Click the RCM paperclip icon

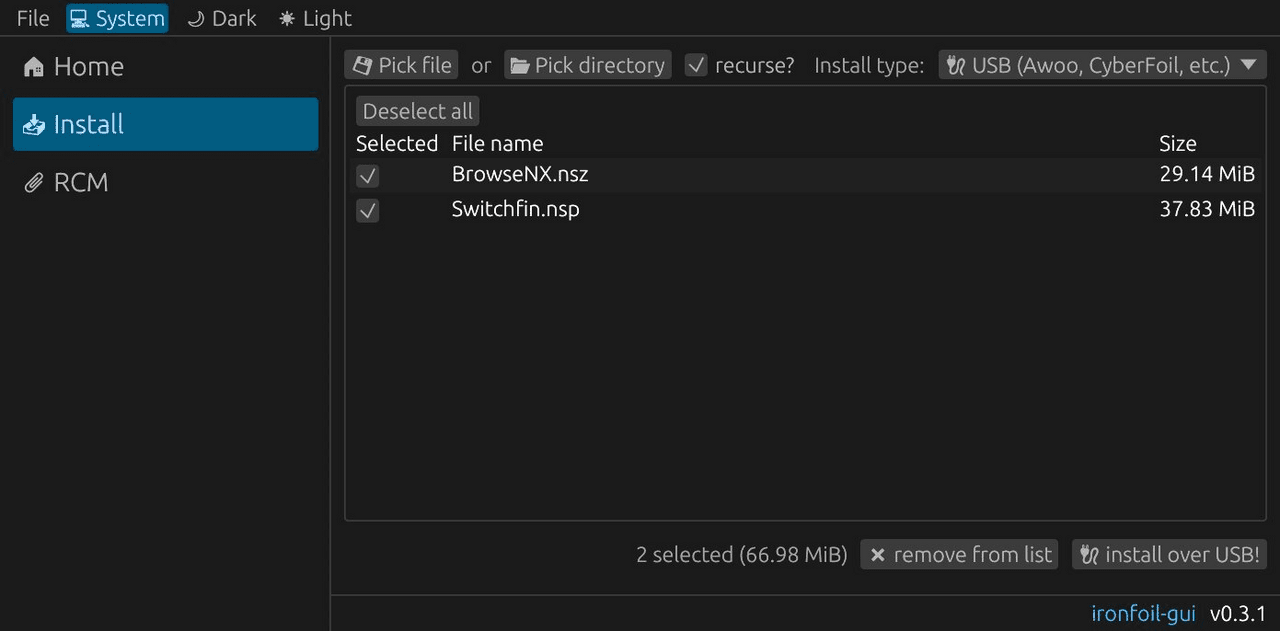coord(34,183)
